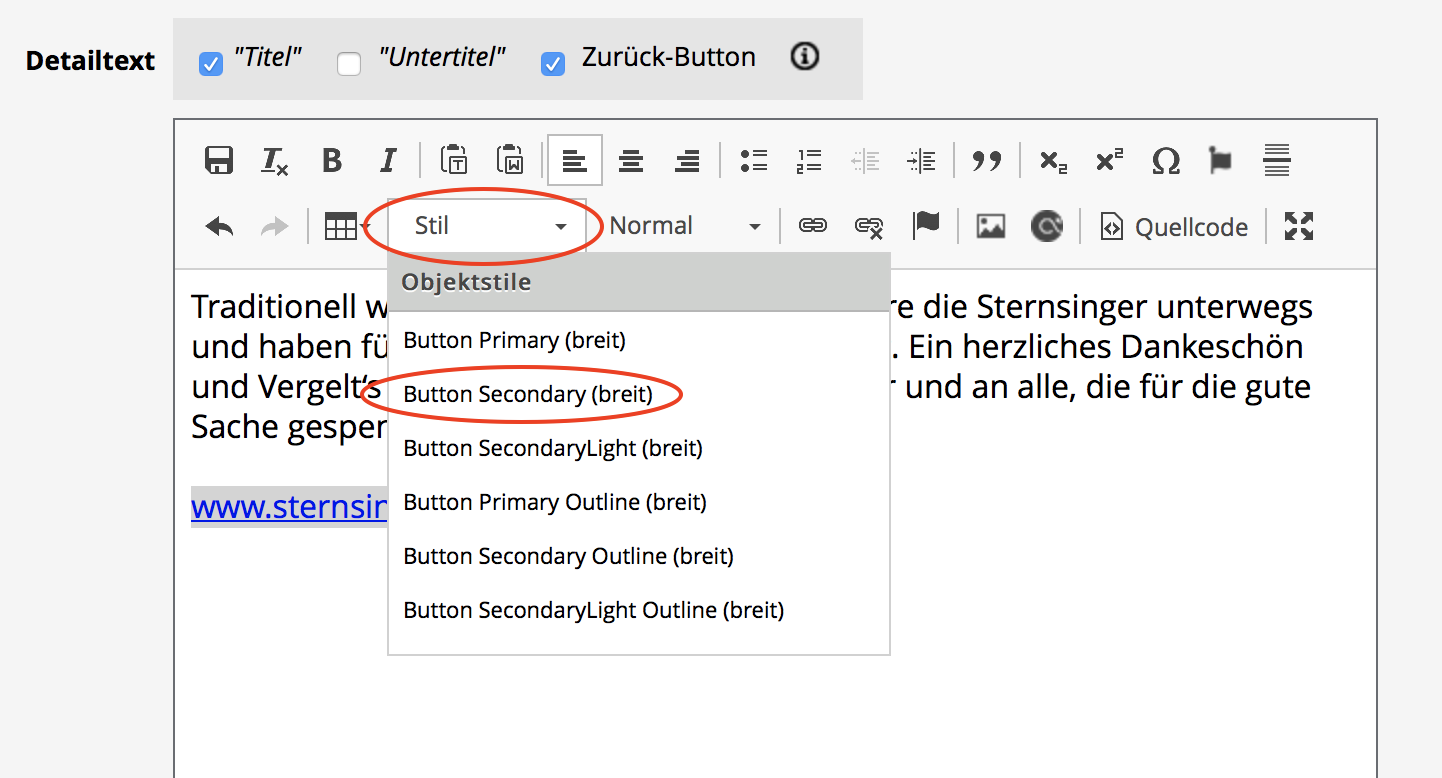Image resolution: width=1442 pixels, height=778 pixels.
Task: Insert special character with Omega icon
Action: 1165,161
